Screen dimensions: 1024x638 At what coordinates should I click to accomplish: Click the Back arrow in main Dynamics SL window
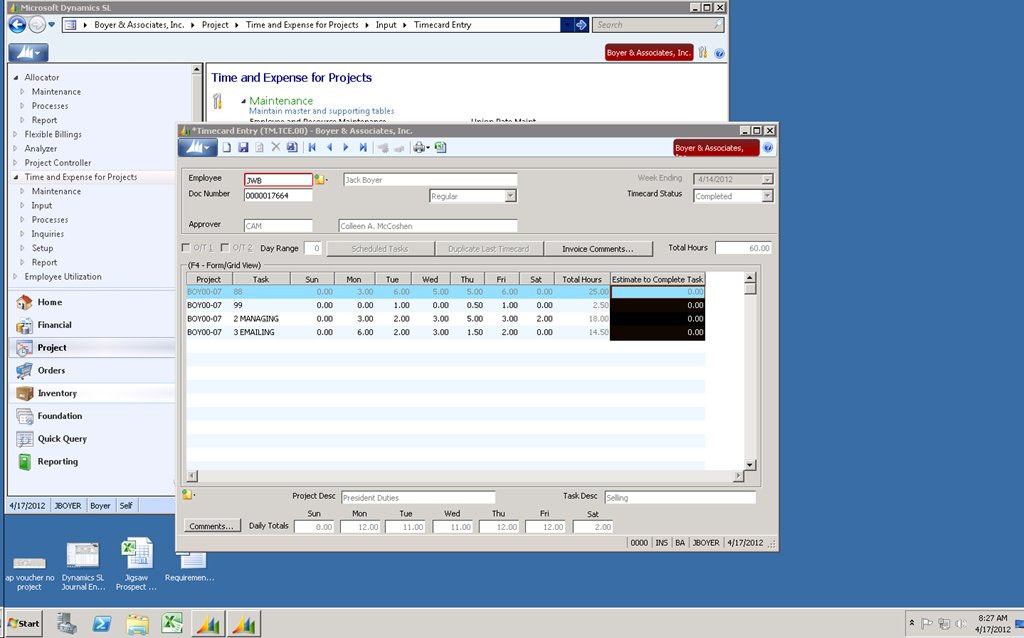coord(17,25)
